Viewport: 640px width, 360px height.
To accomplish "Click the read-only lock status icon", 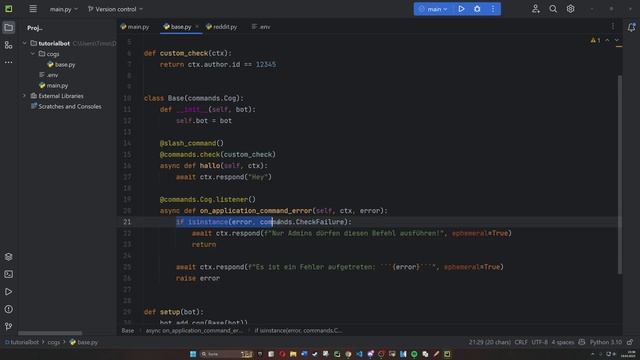I will pos(631,342).
